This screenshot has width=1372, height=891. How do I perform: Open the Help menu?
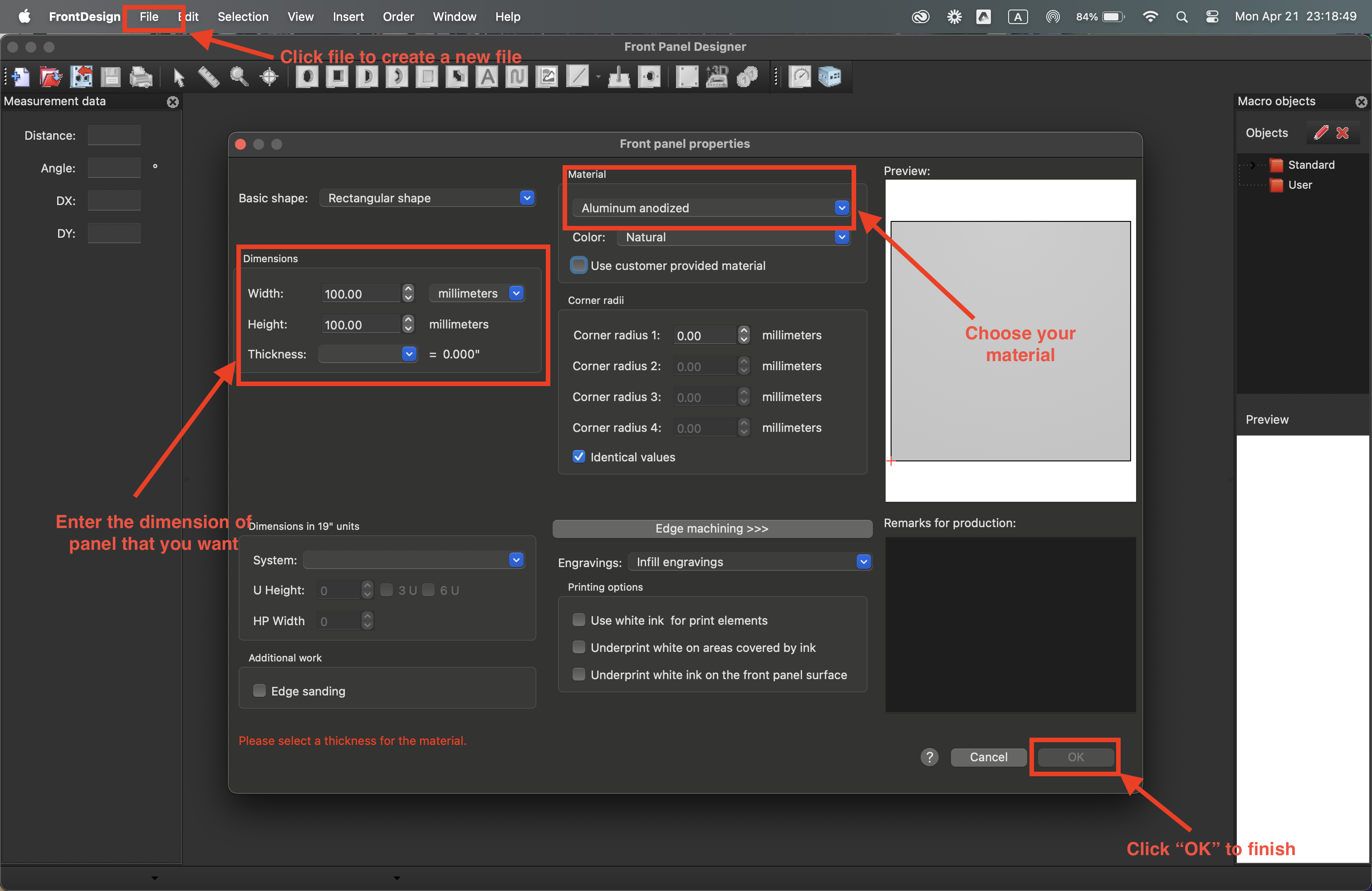[507, 17]
